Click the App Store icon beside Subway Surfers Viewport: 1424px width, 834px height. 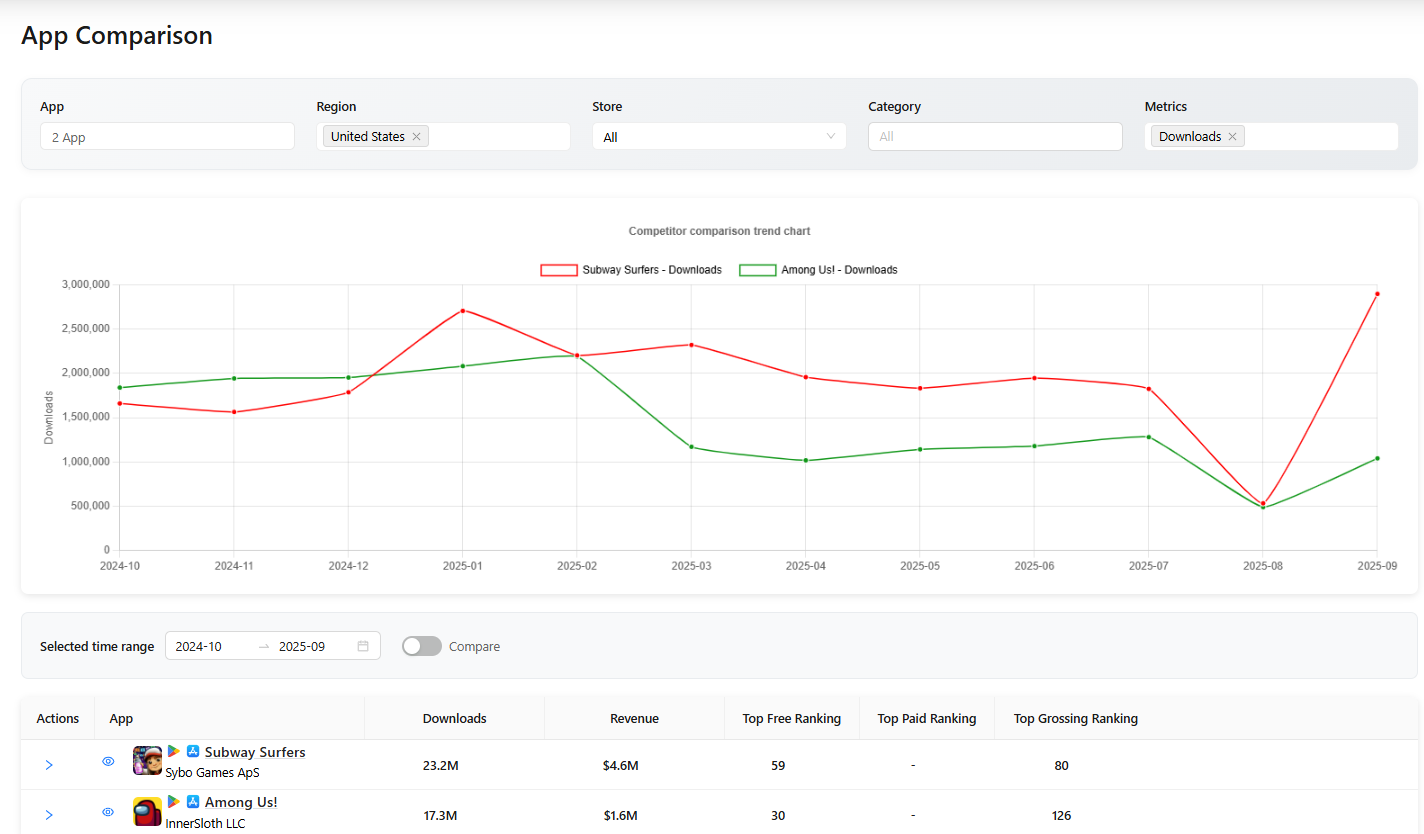tap(192, 750)
